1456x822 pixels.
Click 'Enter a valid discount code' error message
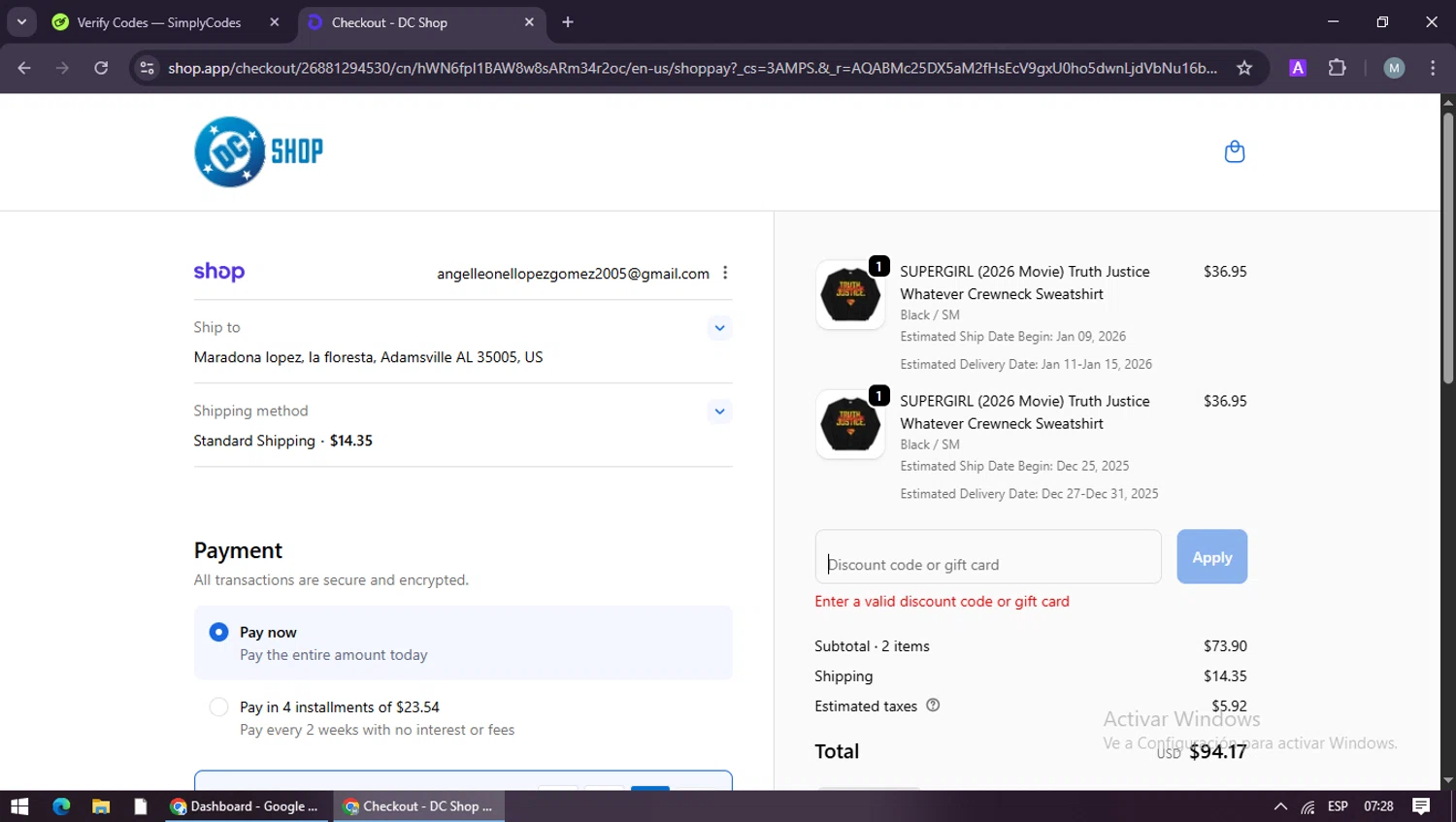click(x=942, y=602)
